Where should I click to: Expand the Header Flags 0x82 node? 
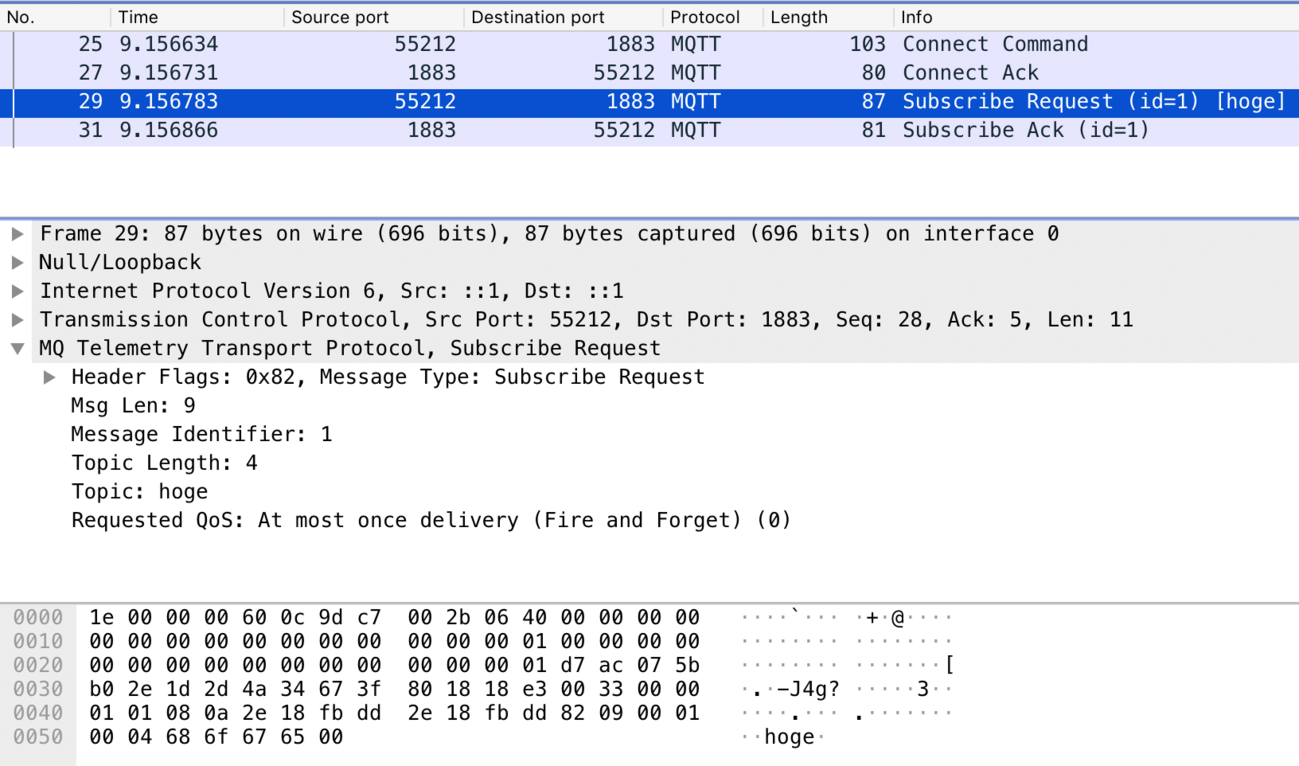tap(49, 377)
